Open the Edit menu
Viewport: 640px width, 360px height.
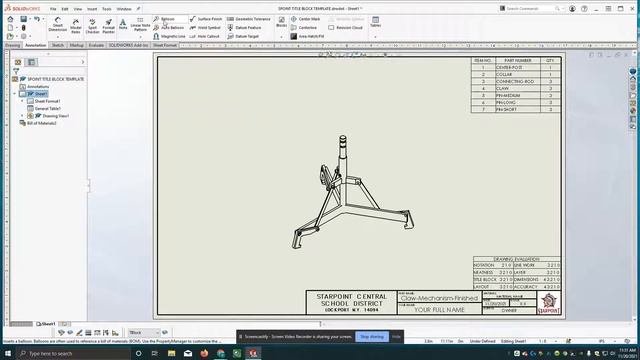[x=65, y=9]
